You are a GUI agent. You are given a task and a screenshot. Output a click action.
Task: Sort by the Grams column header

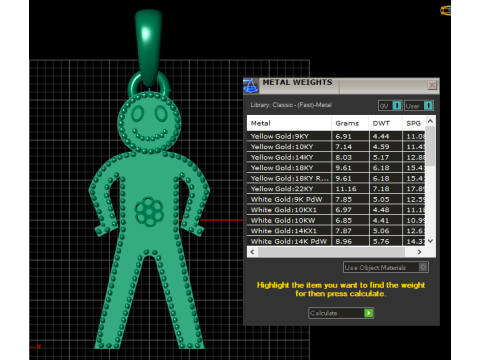point(350,123)
